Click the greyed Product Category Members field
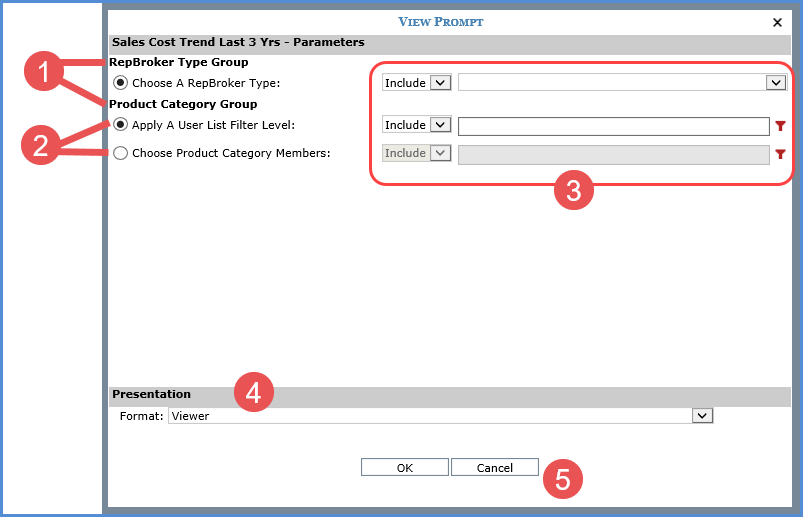803x517 pixels. click(x=613, y=154)
